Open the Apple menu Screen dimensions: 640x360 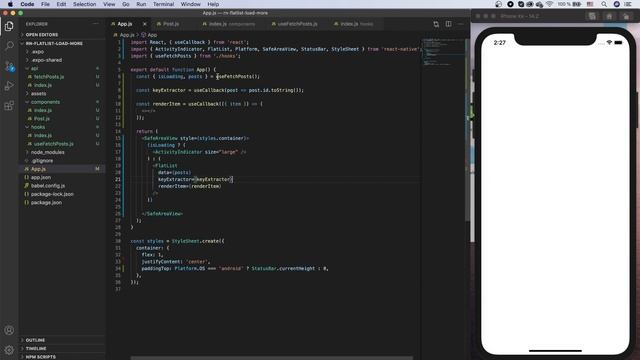10,4
